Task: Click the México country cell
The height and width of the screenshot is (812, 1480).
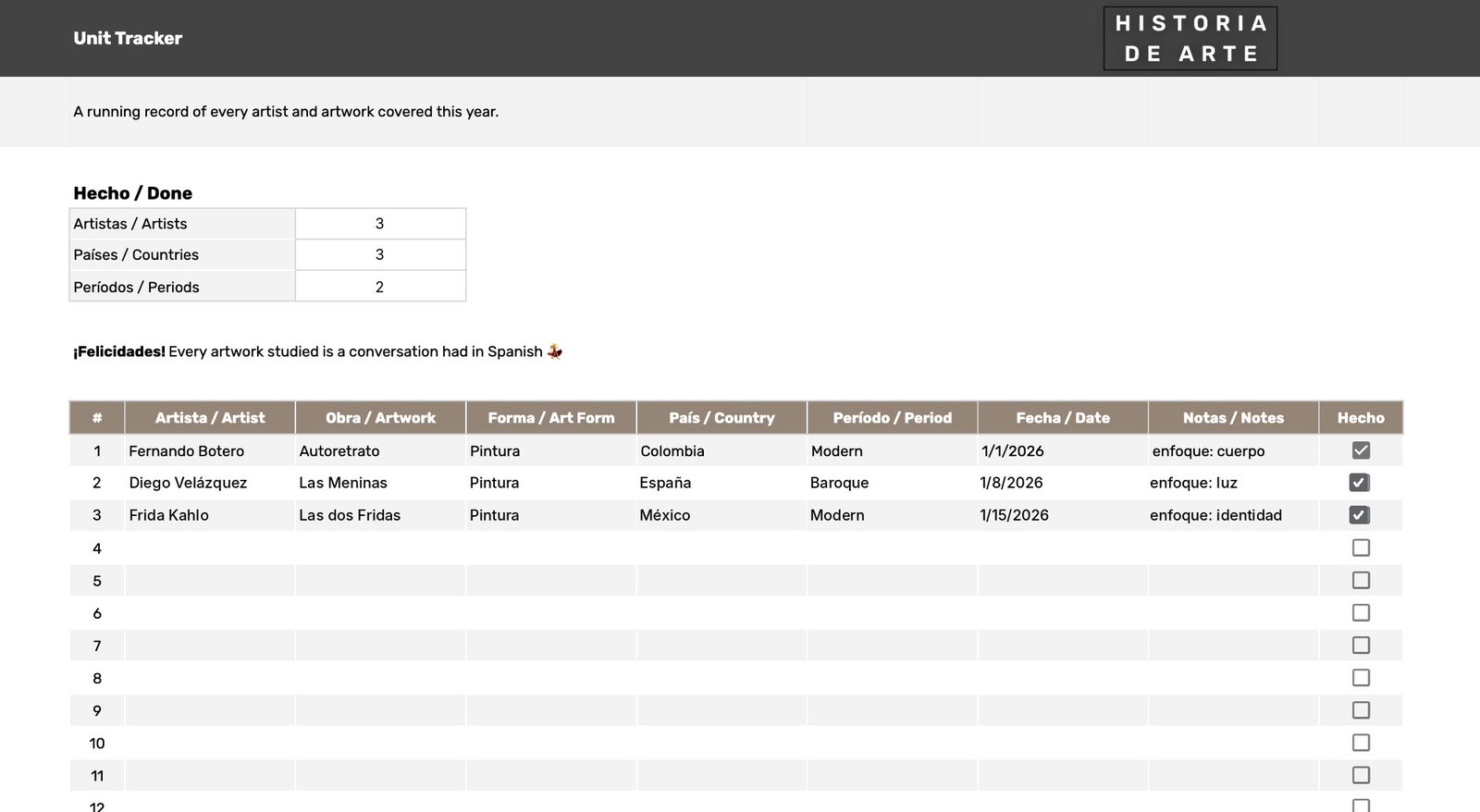Action: tap(721, 515)
